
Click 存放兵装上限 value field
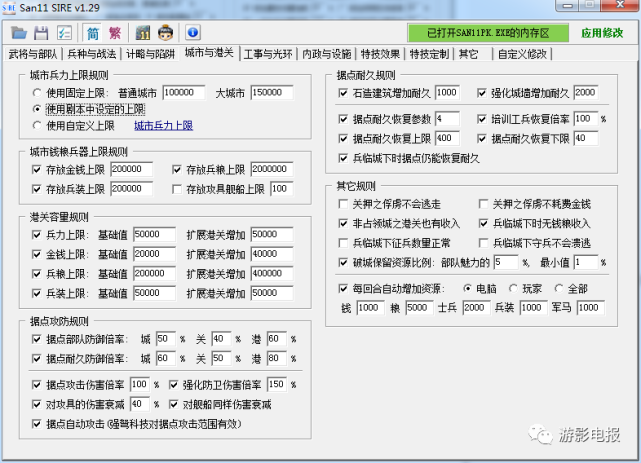(x=132, y=188)
